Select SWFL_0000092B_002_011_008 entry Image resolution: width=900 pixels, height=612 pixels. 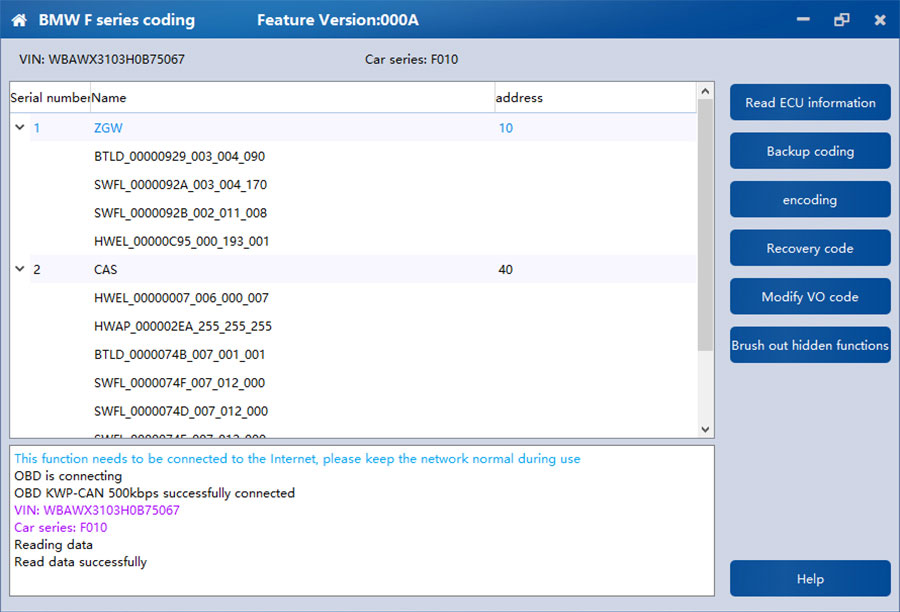coord(180,213)
